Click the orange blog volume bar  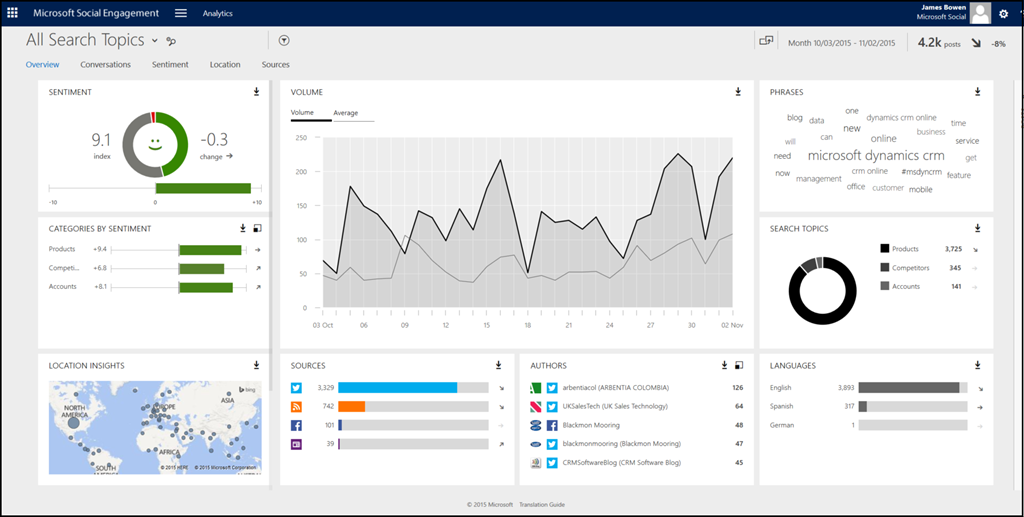tap(351, 407)
